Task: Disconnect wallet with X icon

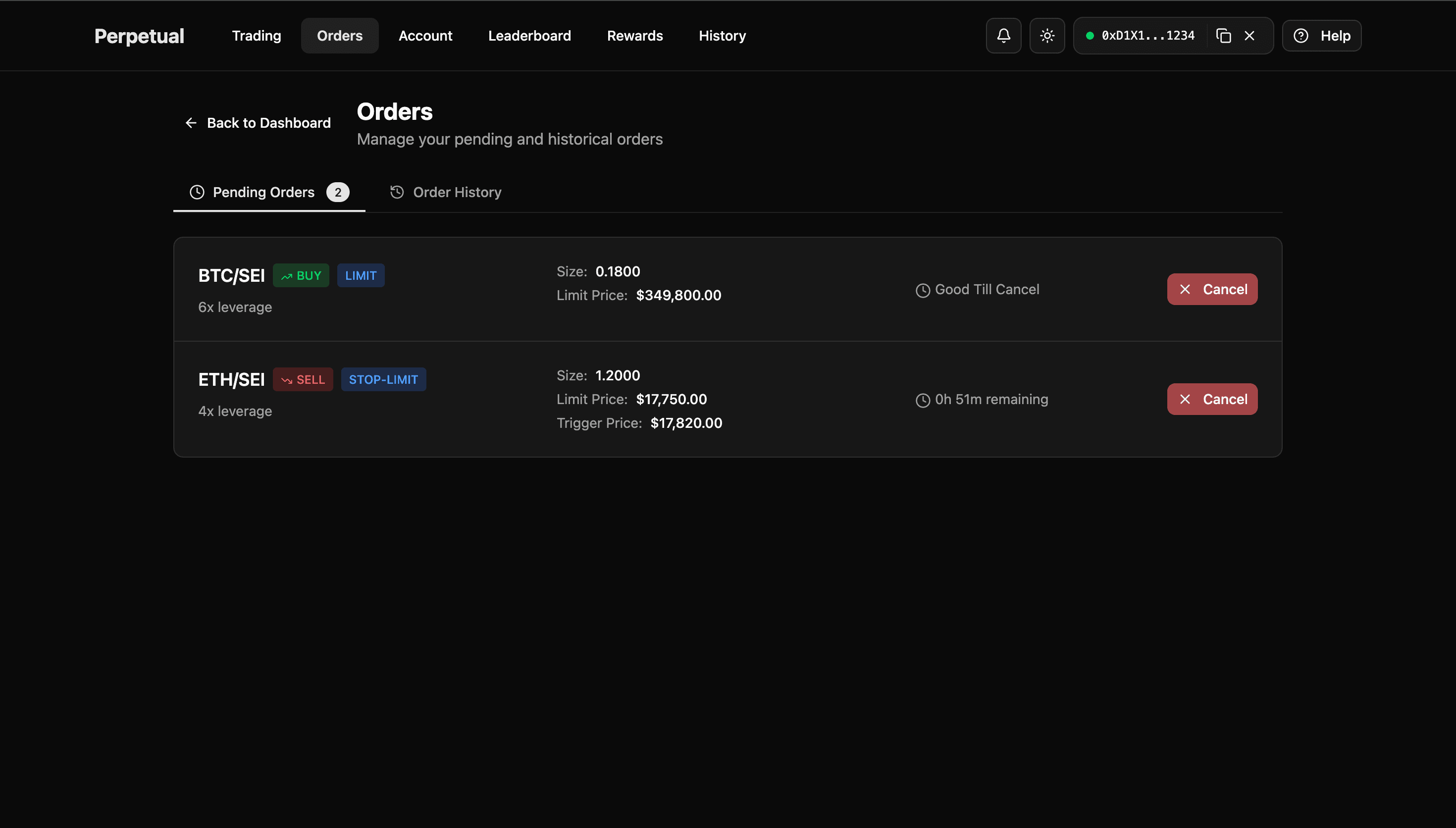Action: (1249, 36)
